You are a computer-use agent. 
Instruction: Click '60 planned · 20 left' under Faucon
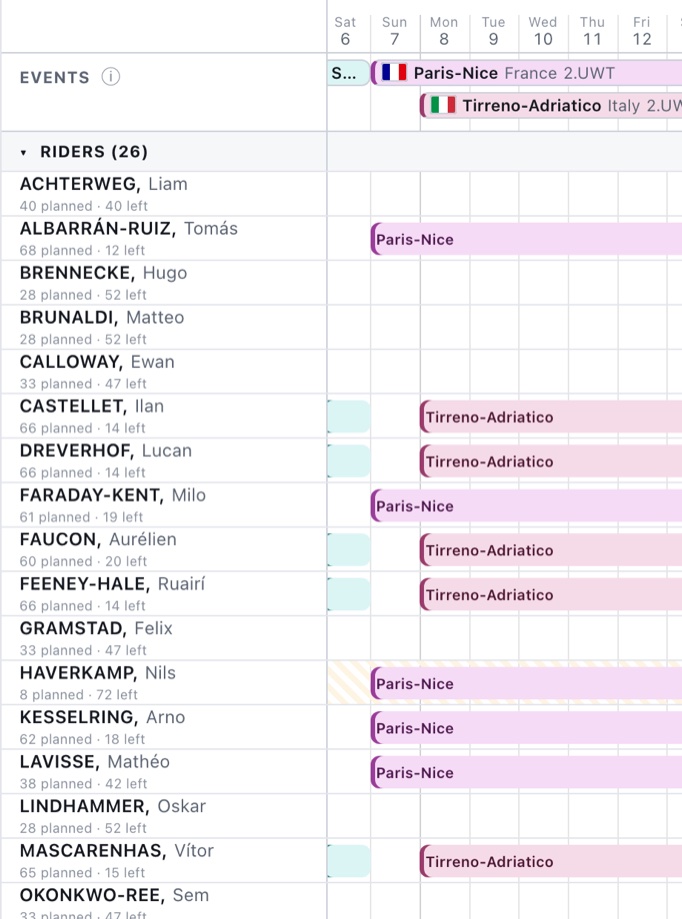(x=83, y=561)
